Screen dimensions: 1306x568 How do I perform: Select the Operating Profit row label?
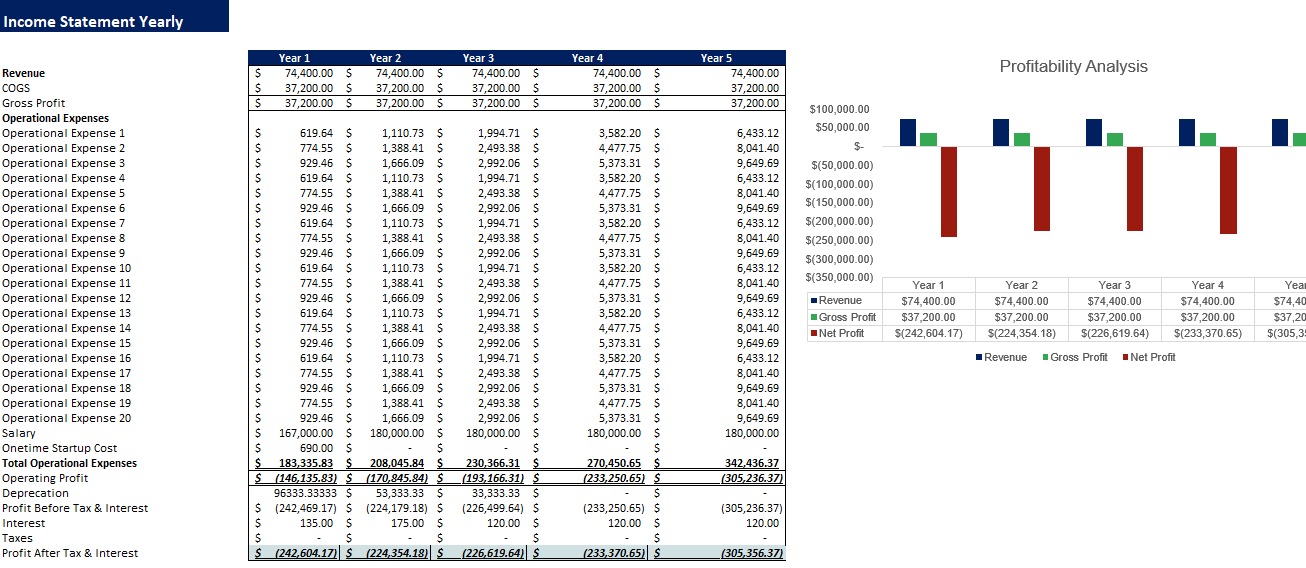click(45, 478)
